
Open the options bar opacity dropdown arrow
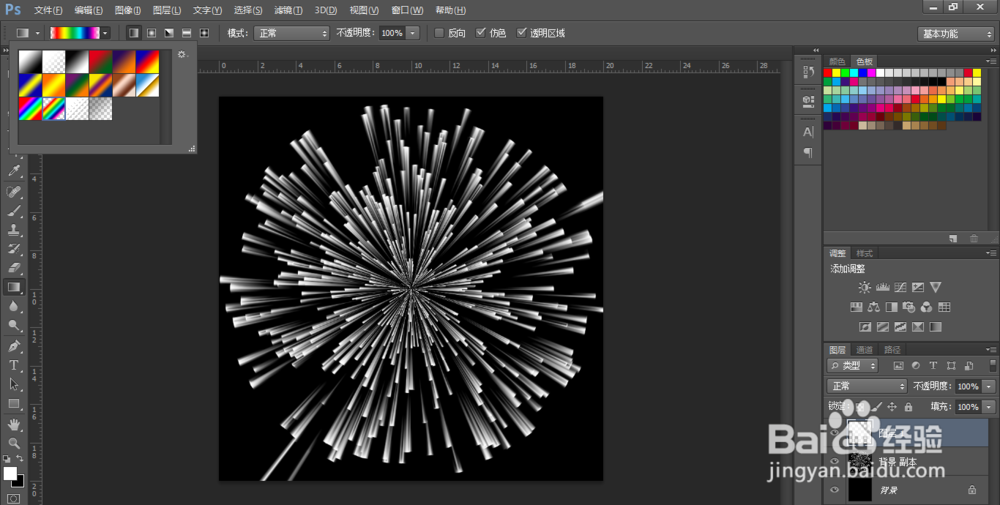pos(413,33)
